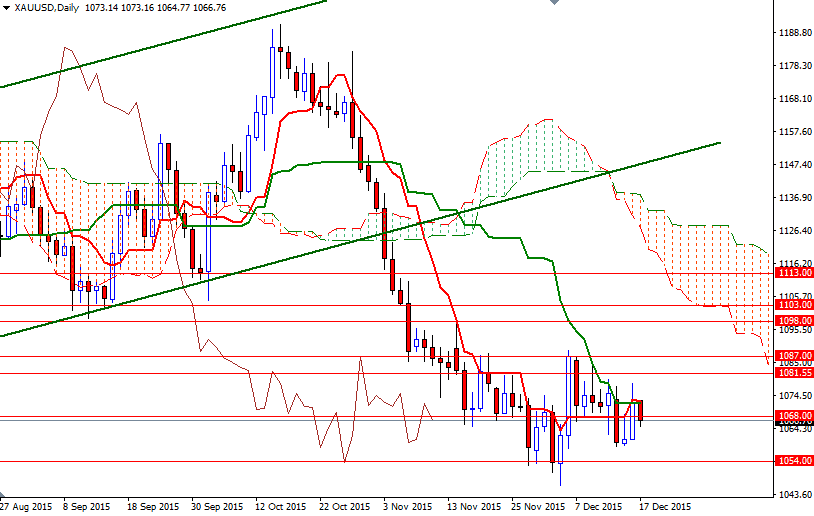This screenshot has width=814, height=516.
Task: Click the 3 Nov 2015 date on time axis
Action: click(409, 507)
